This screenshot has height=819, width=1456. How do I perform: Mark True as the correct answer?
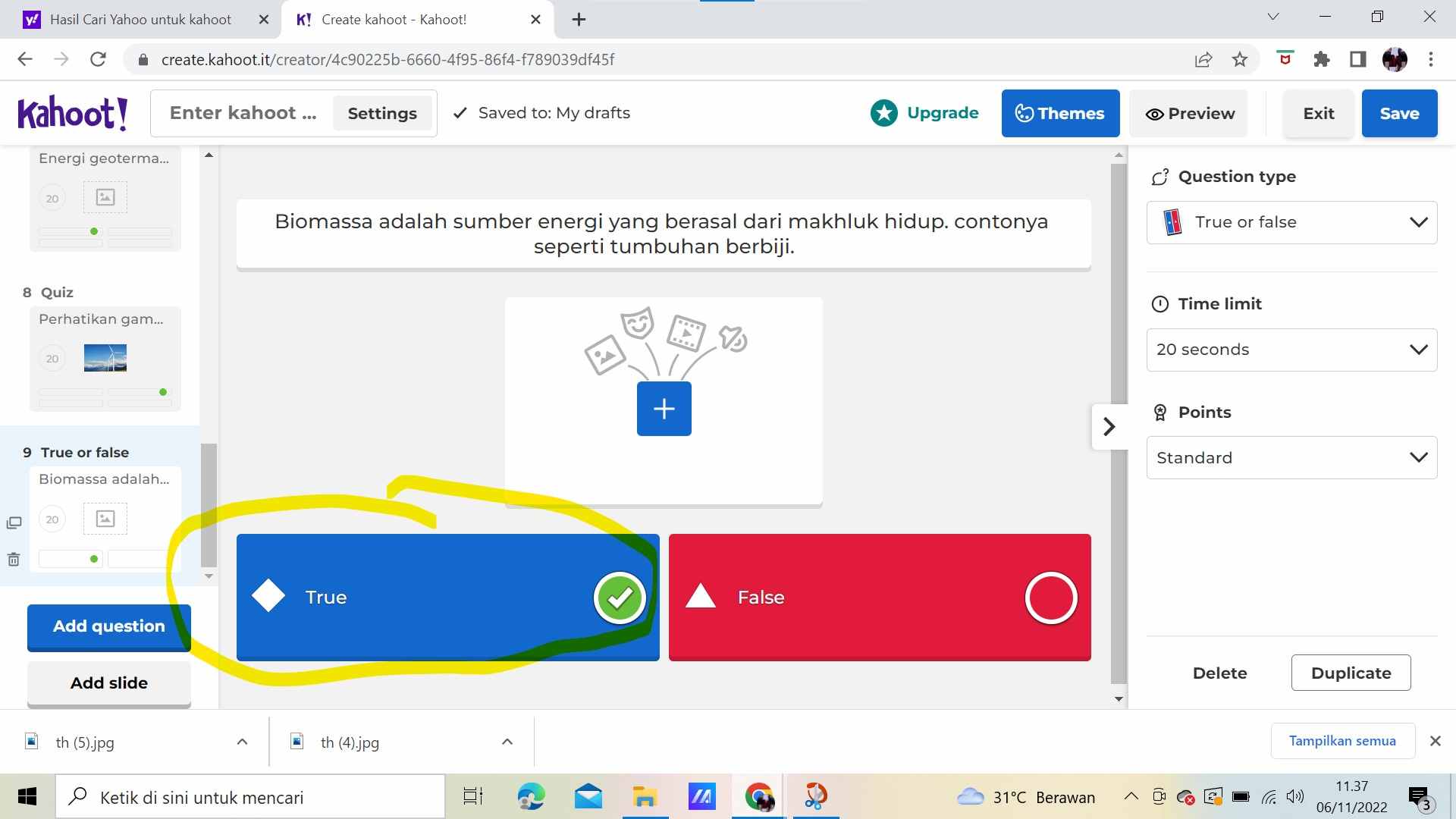coord(620,598)
